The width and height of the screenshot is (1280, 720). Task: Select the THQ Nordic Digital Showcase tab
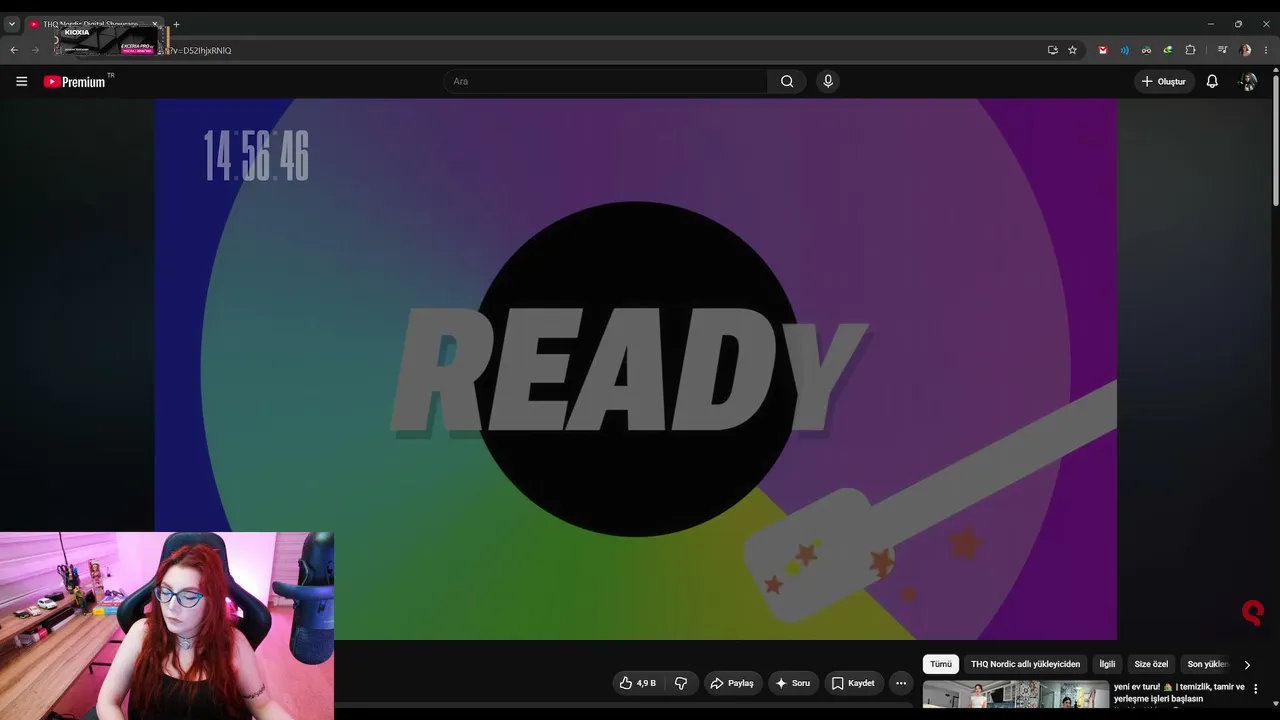coord(92,24)
